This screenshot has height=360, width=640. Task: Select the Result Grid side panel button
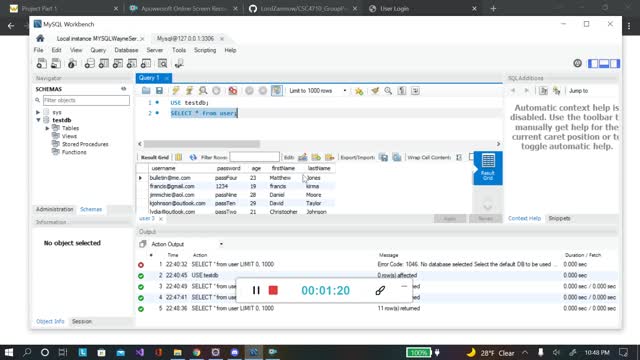pos(488,168)
